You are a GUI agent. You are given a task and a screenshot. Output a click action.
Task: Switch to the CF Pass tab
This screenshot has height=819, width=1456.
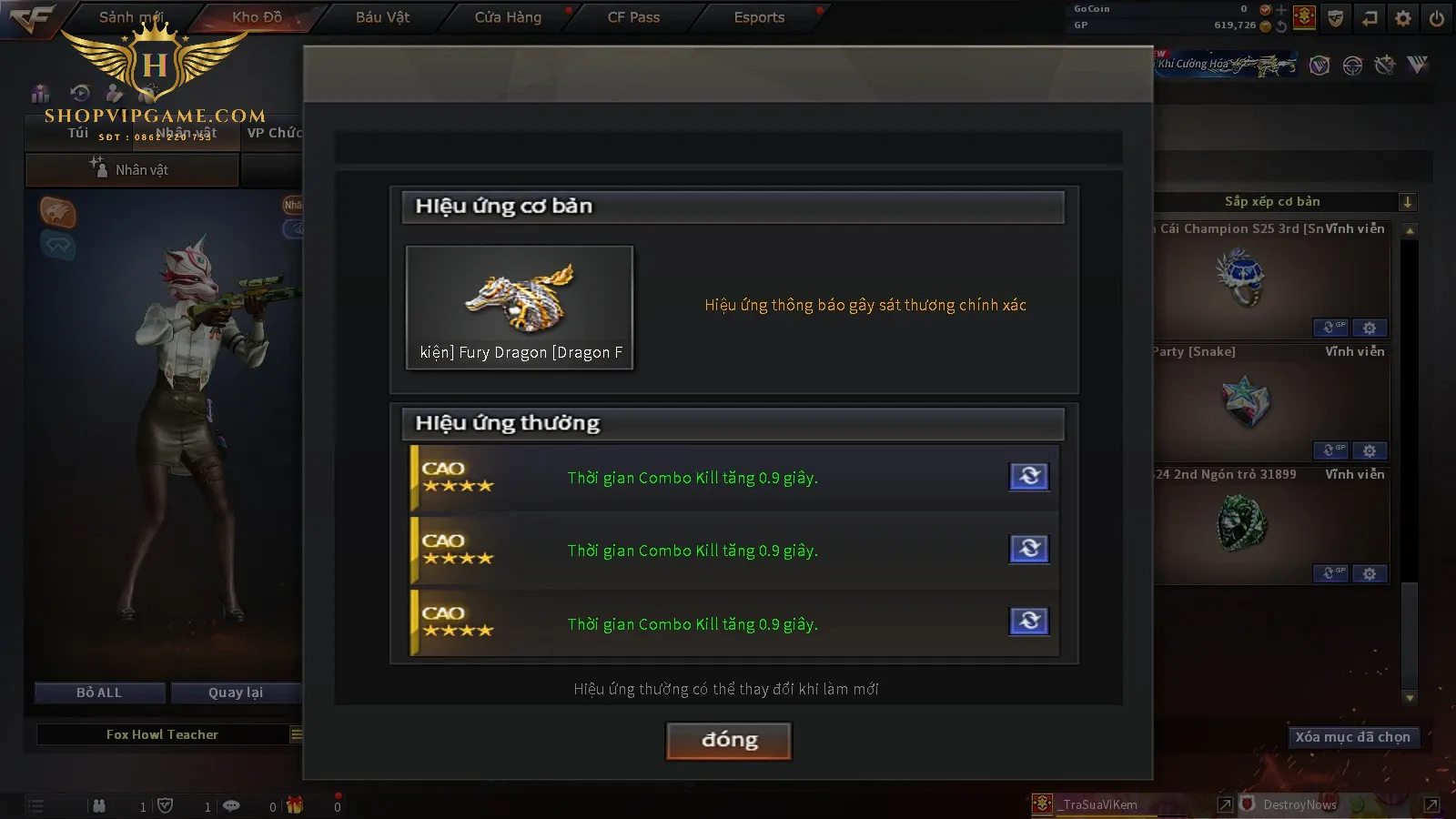click(x=633, y=17)
